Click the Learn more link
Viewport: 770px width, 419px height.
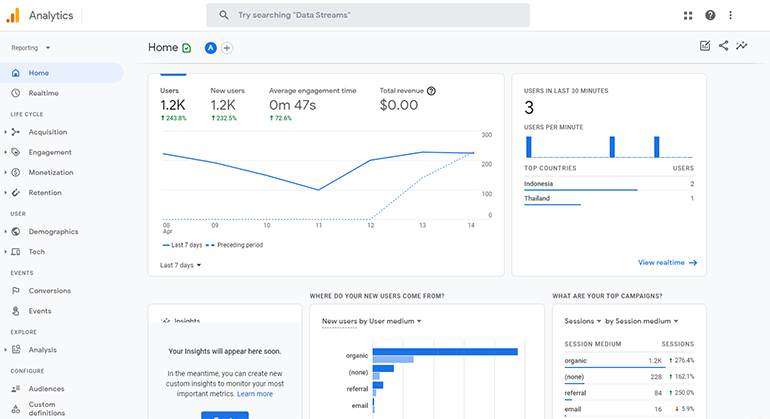[255, 394]
